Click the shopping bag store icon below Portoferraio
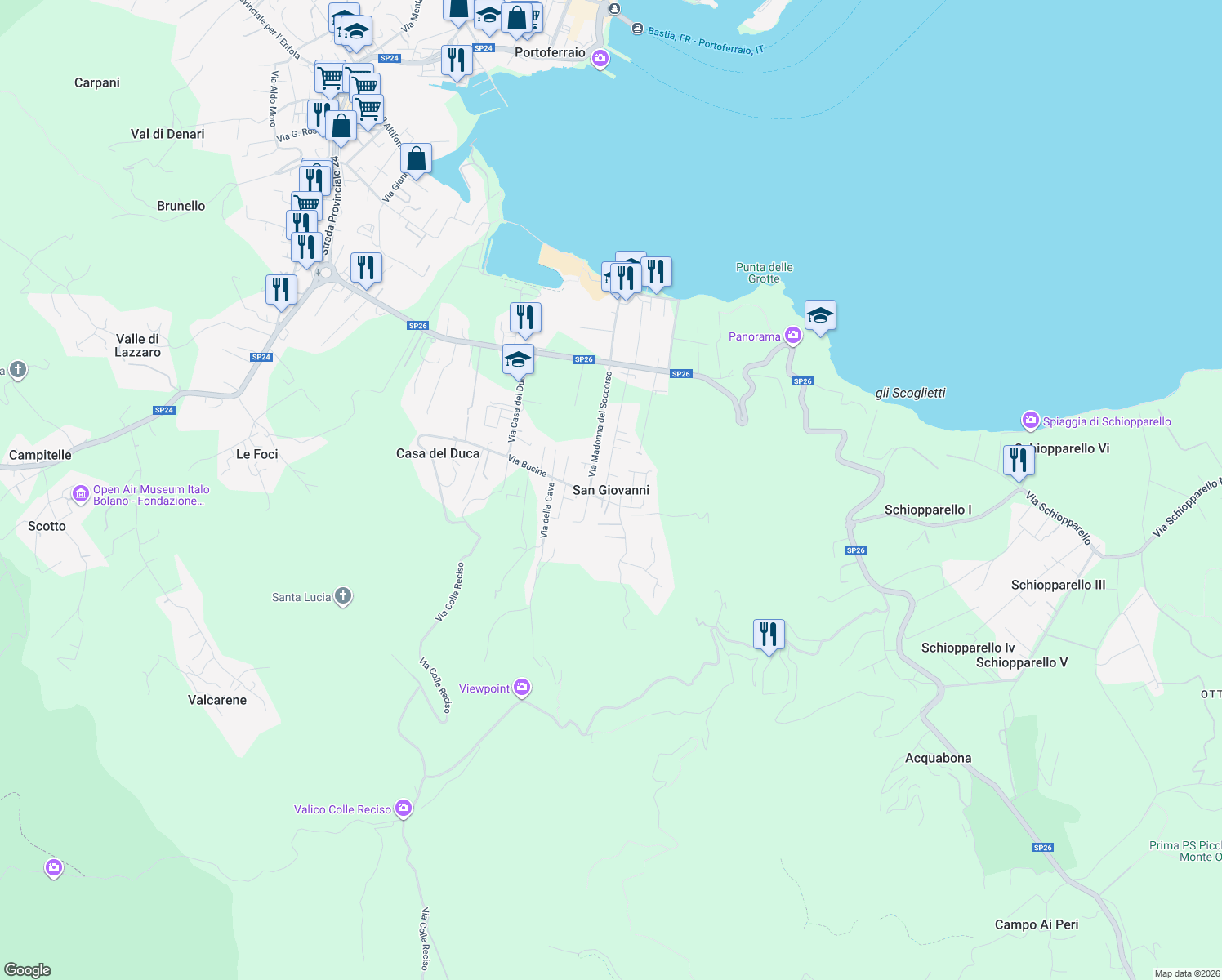1222x980 pixels. point(416,158)
